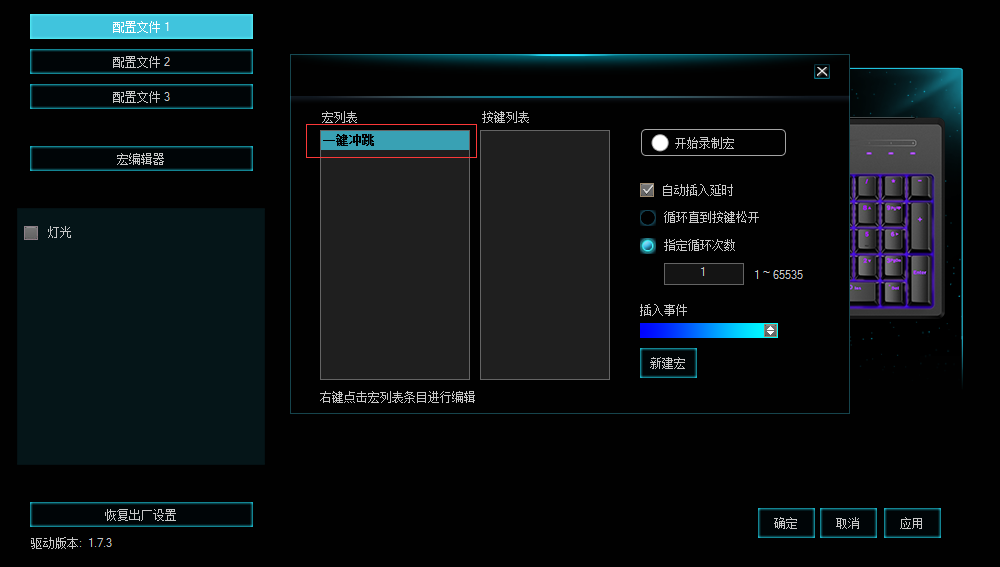Click inside the empty 按键列表 key list box

(x=545, y=255)
